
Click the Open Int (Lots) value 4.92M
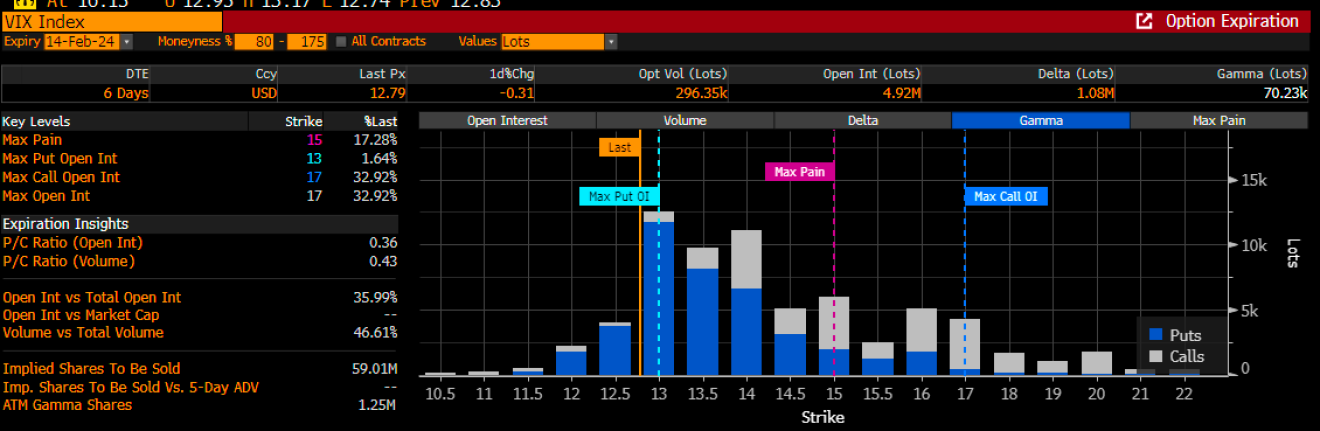coord(900,93)
